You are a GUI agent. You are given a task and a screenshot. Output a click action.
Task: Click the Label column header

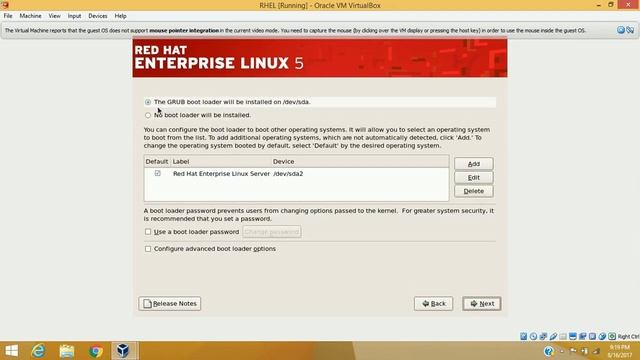tap(221, 162)
